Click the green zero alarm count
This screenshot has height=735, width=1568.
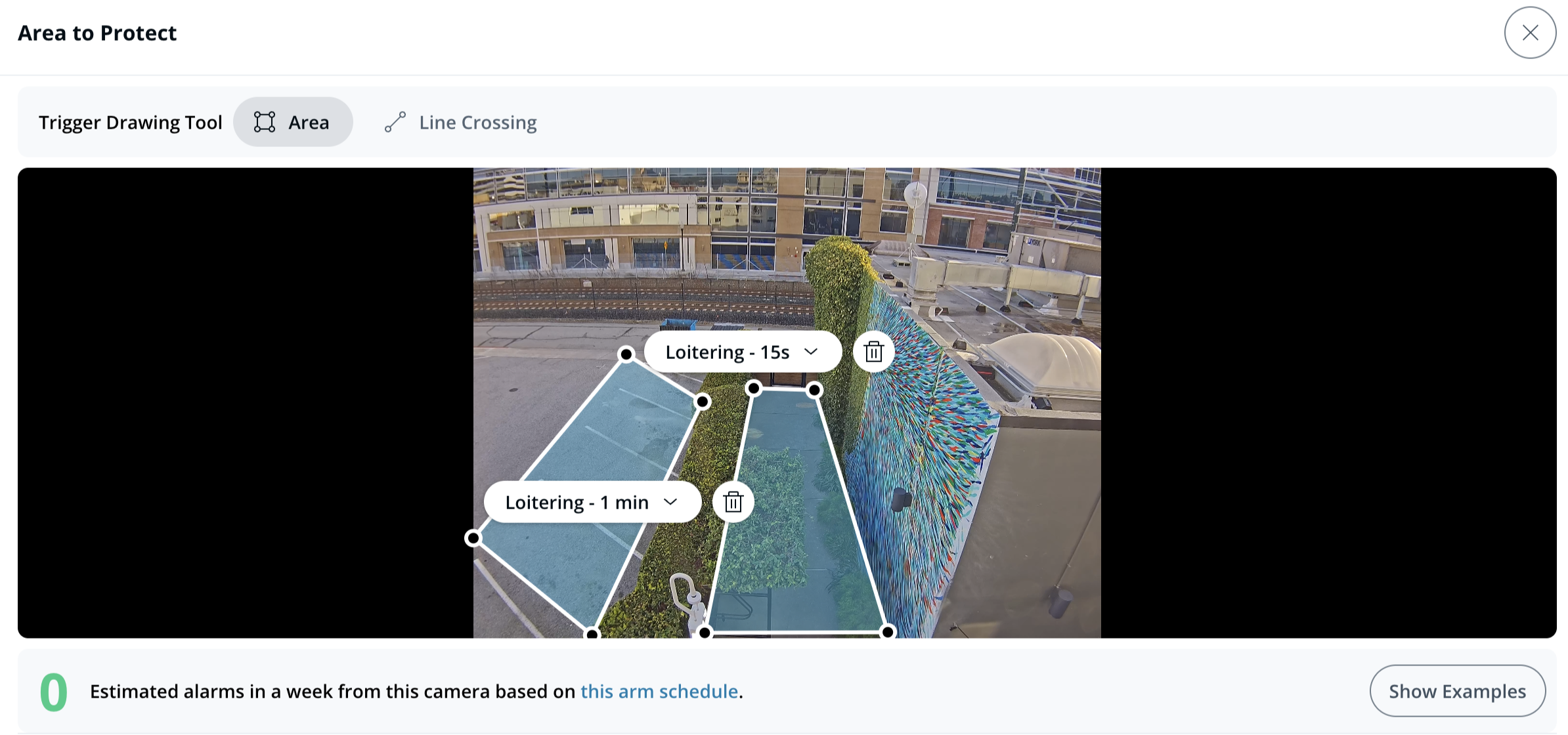click(54, 692)
